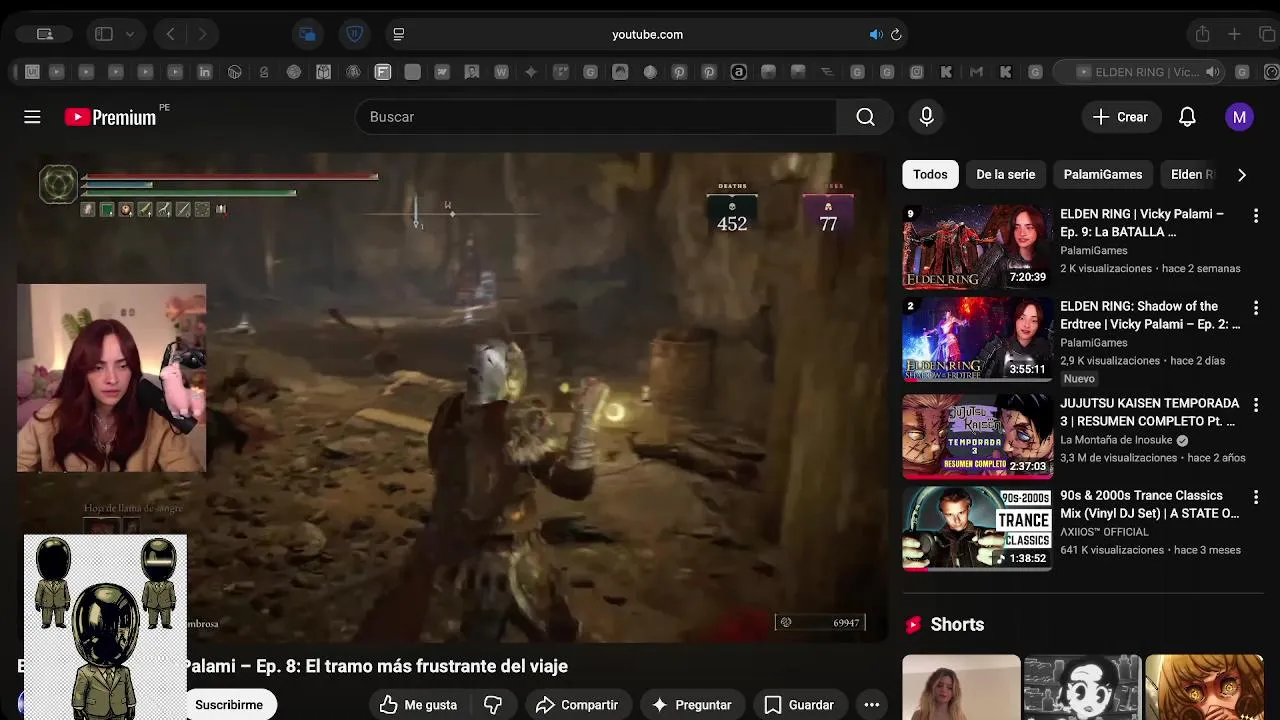Open the Crear menu
This screenshot has height=720, width=1280.
coord(1120,117)
